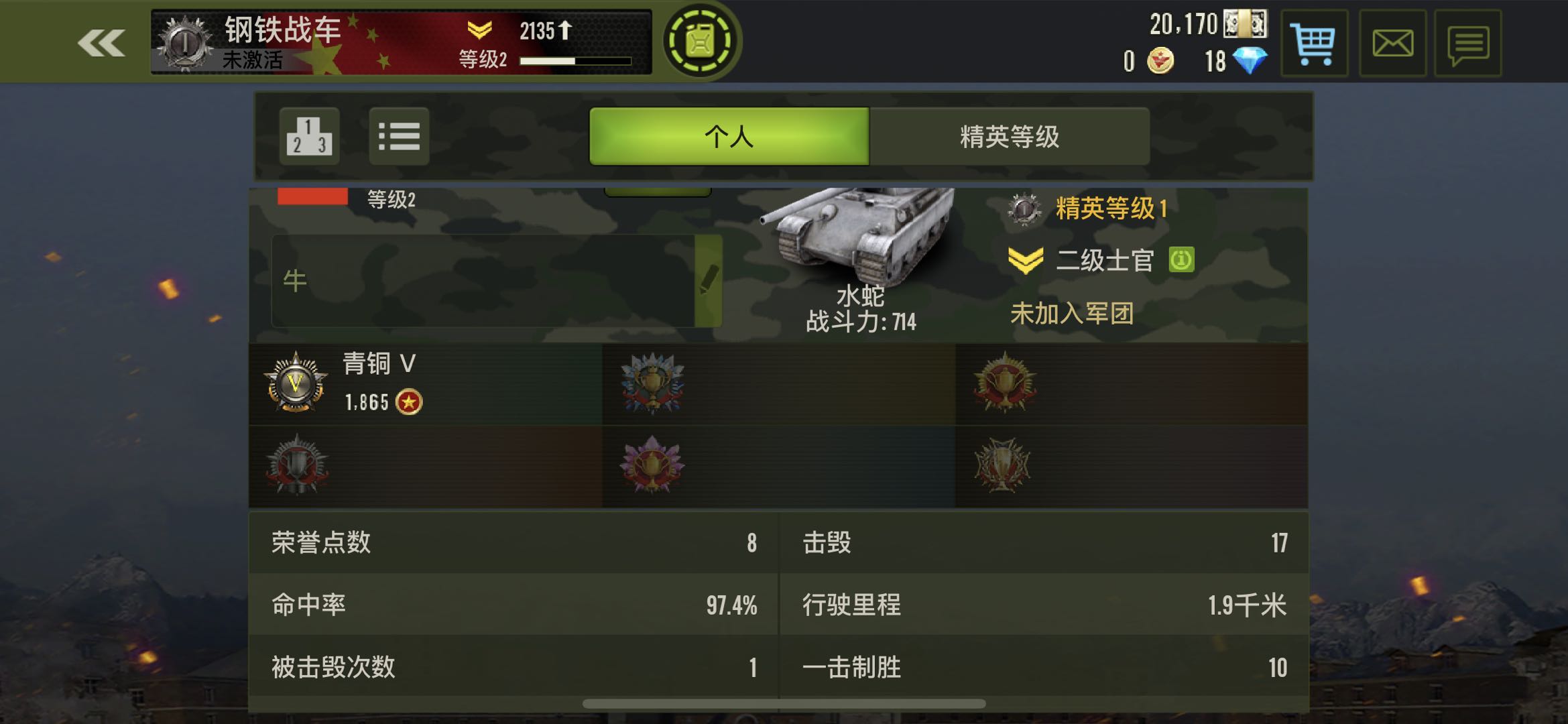Open the leaderboard podium icon
Viewport: 1568px width, 724px height.
point(309,136)
